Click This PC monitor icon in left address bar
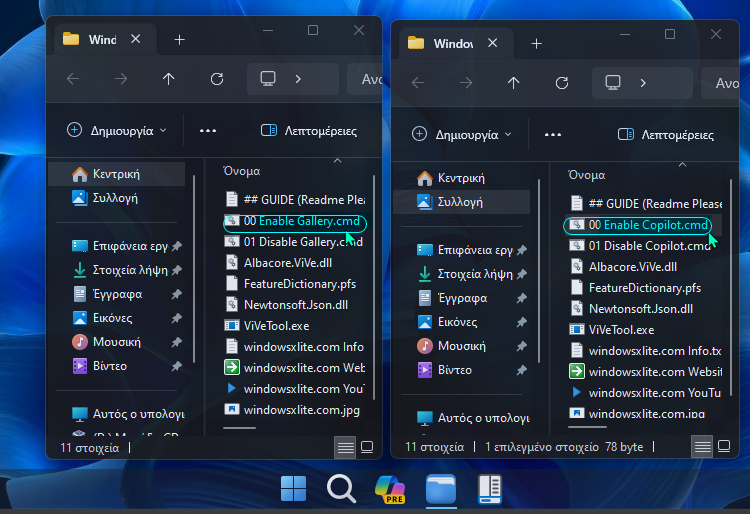This screenshot has width=750, height=514. point(268,78)
